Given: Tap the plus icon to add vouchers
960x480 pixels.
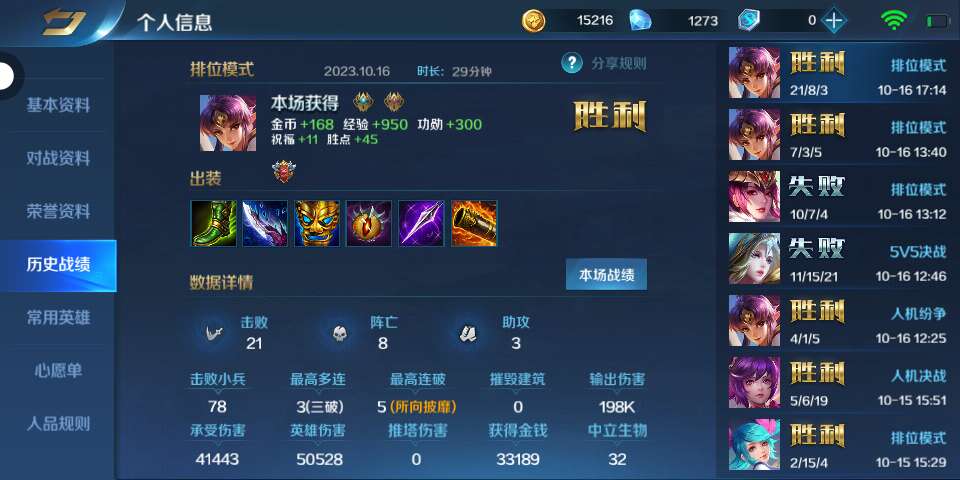Looking at the screenshot, I should point(833,21).
